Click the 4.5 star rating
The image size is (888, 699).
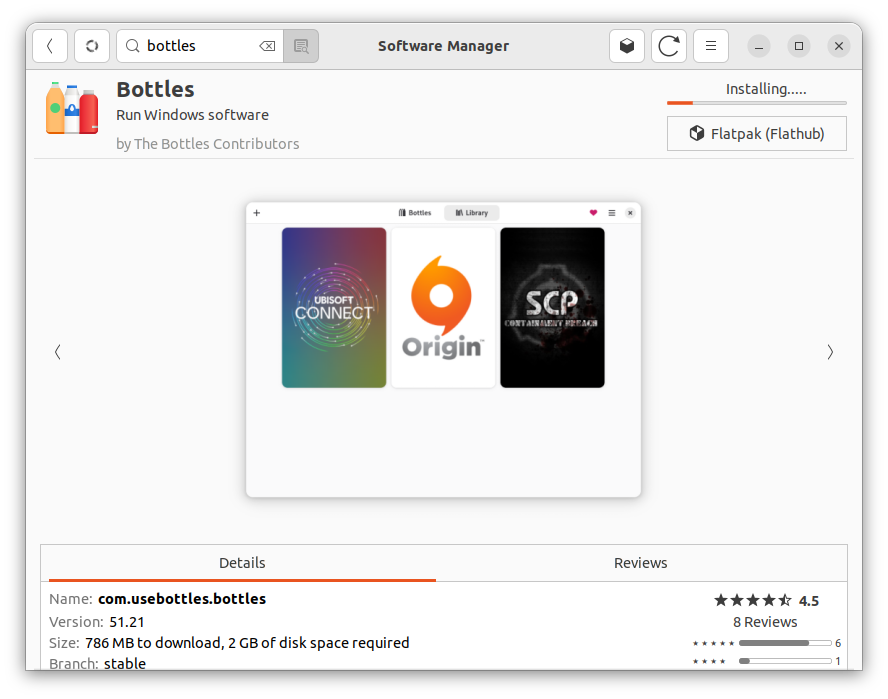pos(766,600)
